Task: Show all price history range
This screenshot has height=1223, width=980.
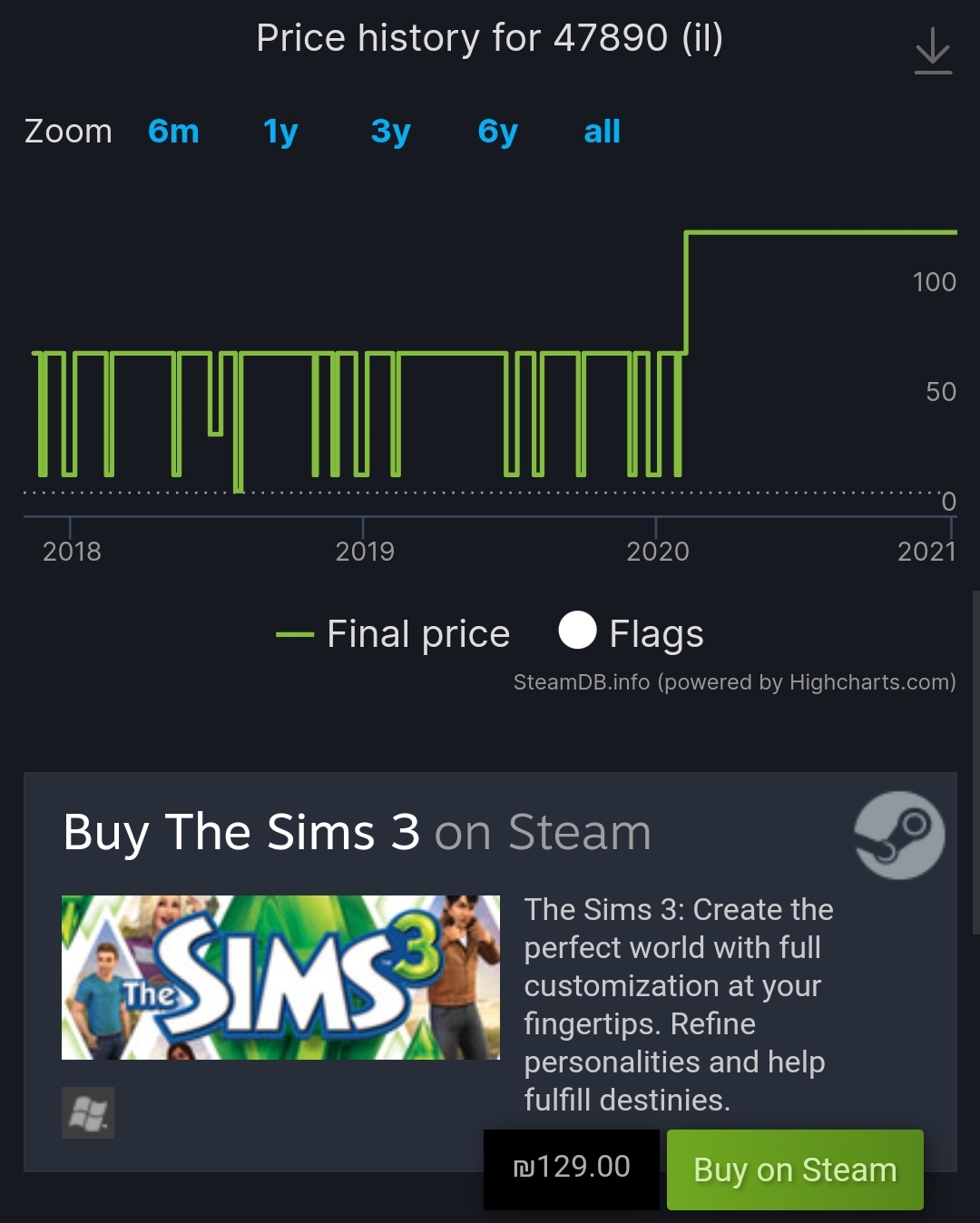Action: point(602,132)
